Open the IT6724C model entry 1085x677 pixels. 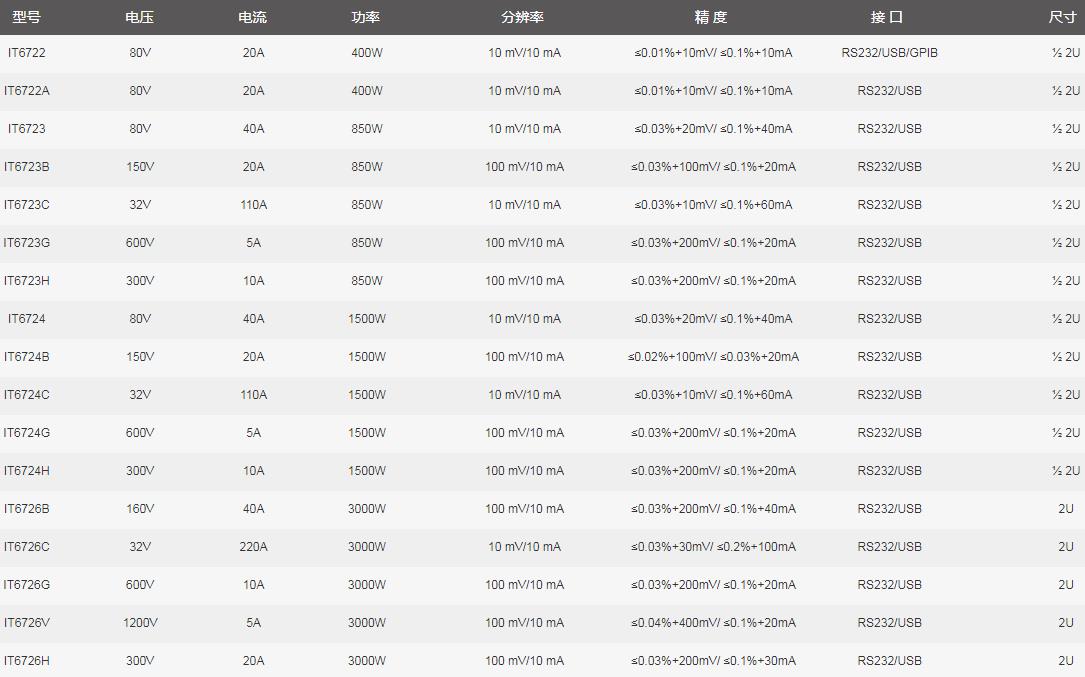click(27, 395)
